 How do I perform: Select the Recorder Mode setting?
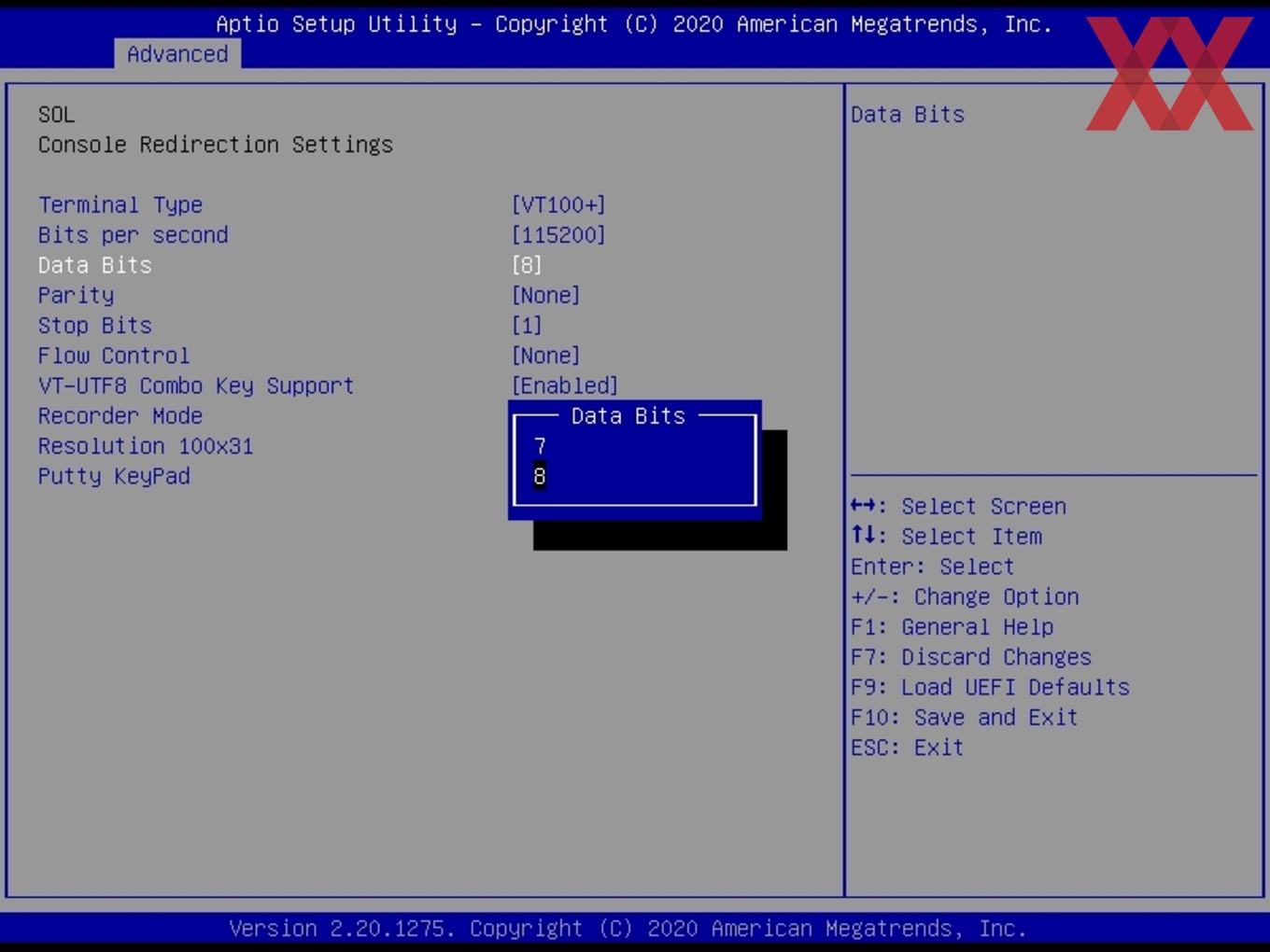(x=120, y=416)
